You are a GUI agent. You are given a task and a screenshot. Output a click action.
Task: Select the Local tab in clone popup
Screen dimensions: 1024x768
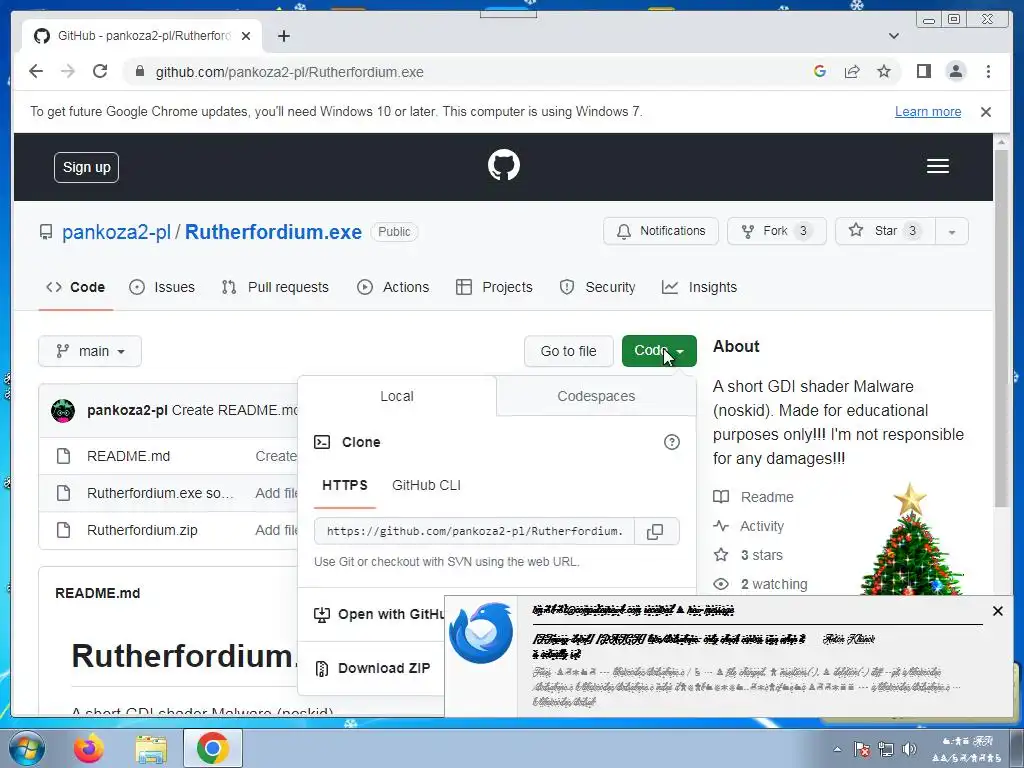(396, 396)
